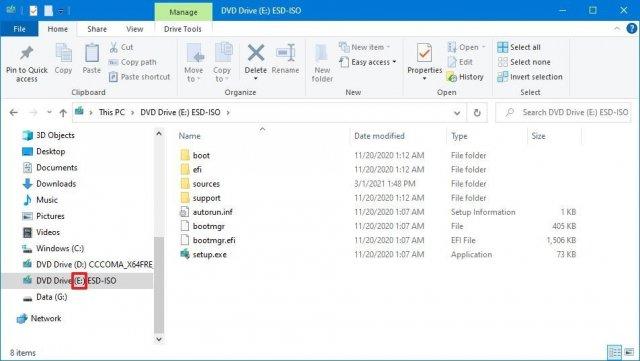This screenshot has width=640, height=361.
Task: Click the Search DVD Drive (E:) field
Action: coord(563,112)
